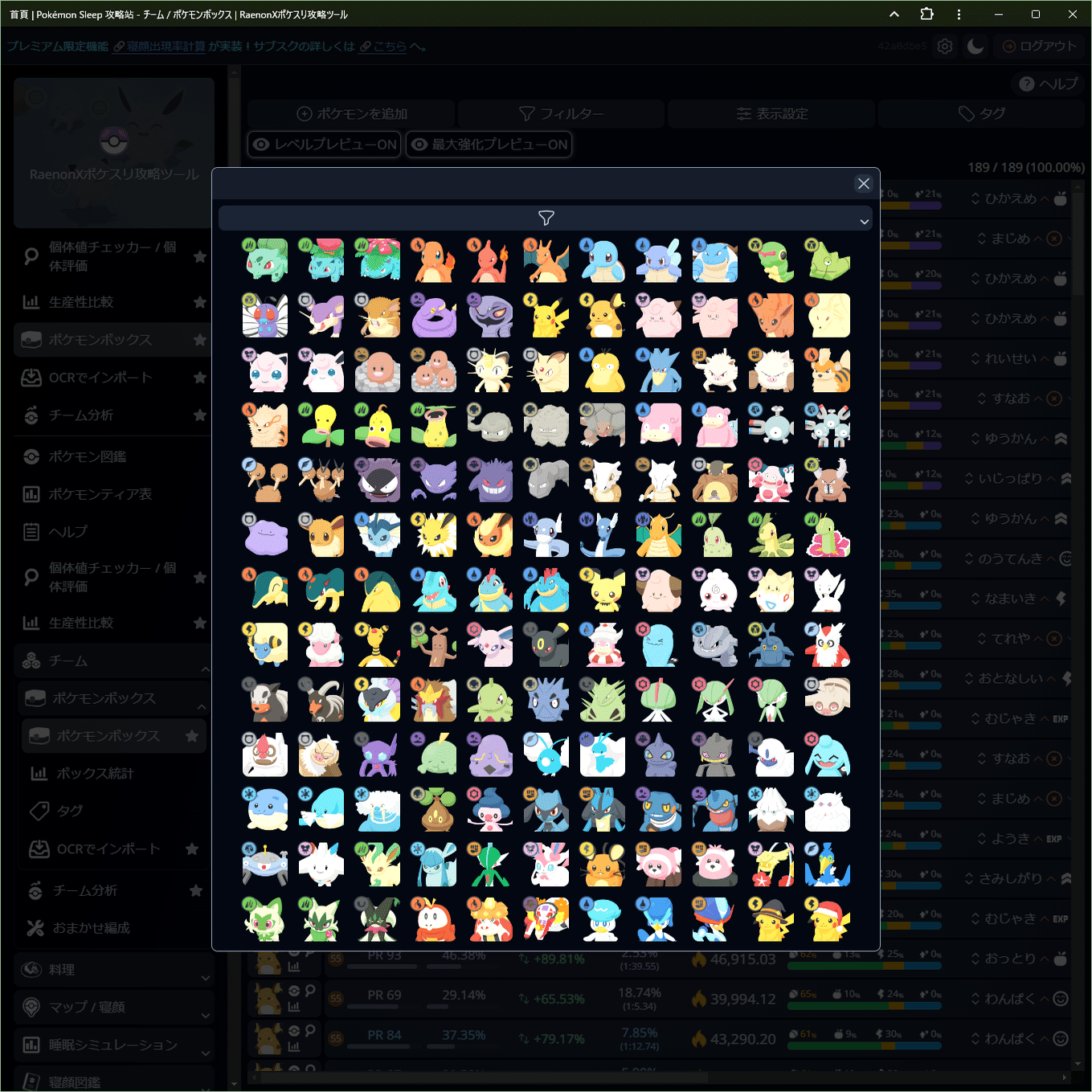Close the Pokémon picker popup

[864, 184]
